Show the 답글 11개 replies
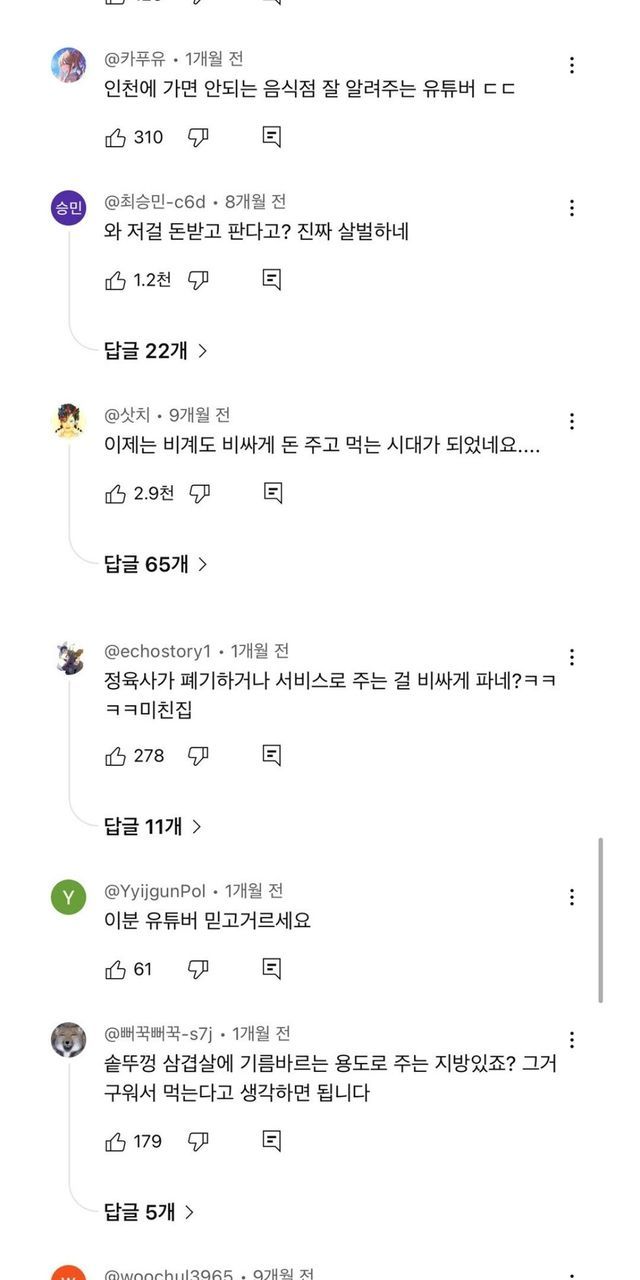640x1280 pixels. [x=153, y=826]
